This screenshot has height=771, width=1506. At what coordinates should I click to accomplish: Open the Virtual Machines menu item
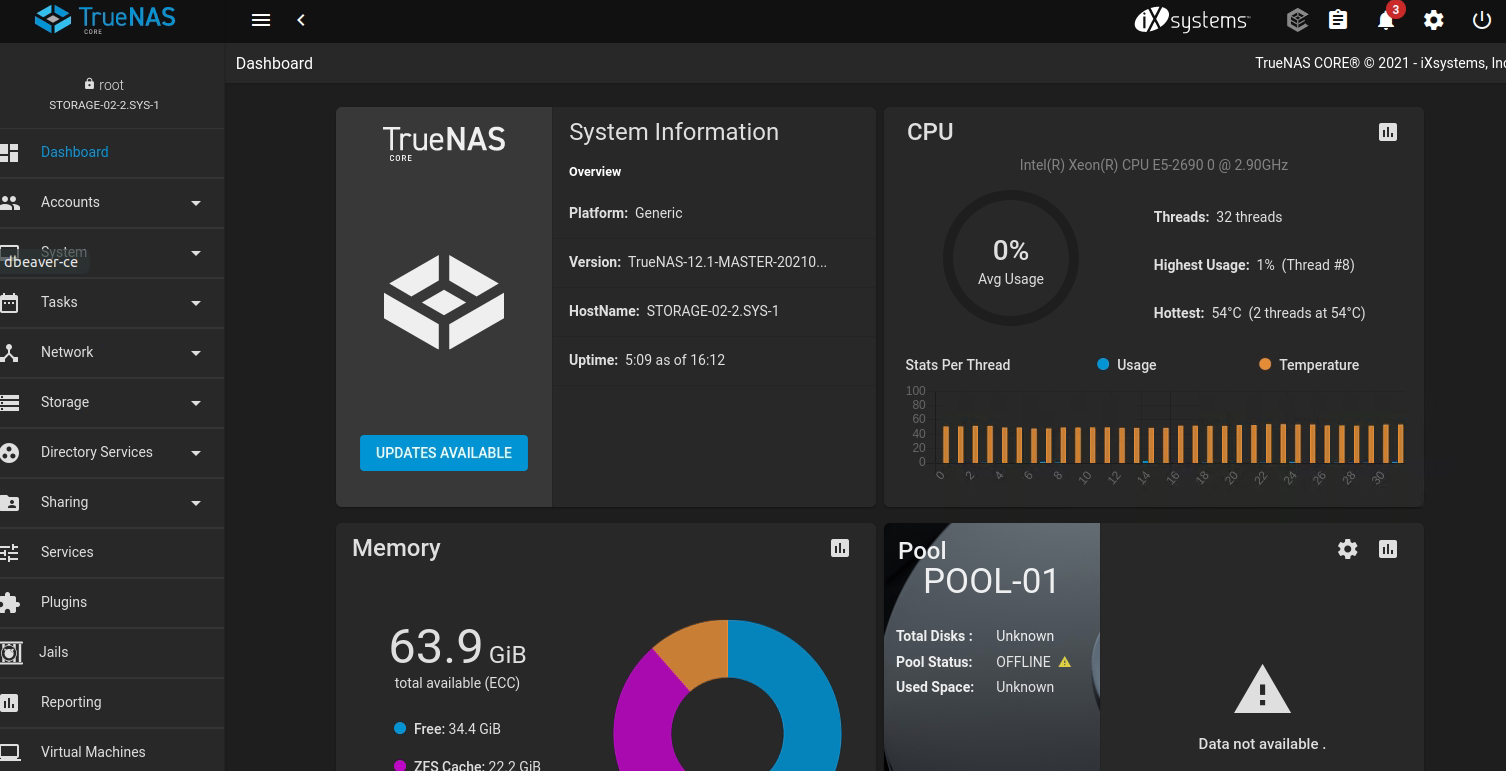coord(112,751)
